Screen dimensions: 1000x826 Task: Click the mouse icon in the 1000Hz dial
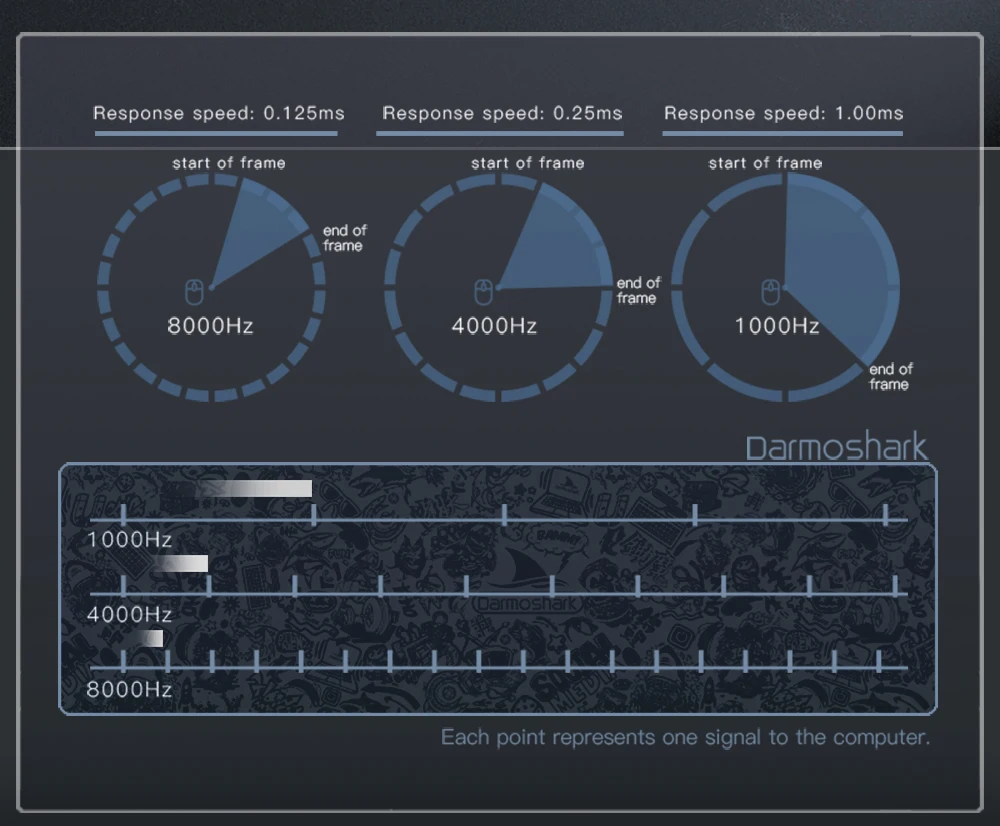tap(771, 292)
